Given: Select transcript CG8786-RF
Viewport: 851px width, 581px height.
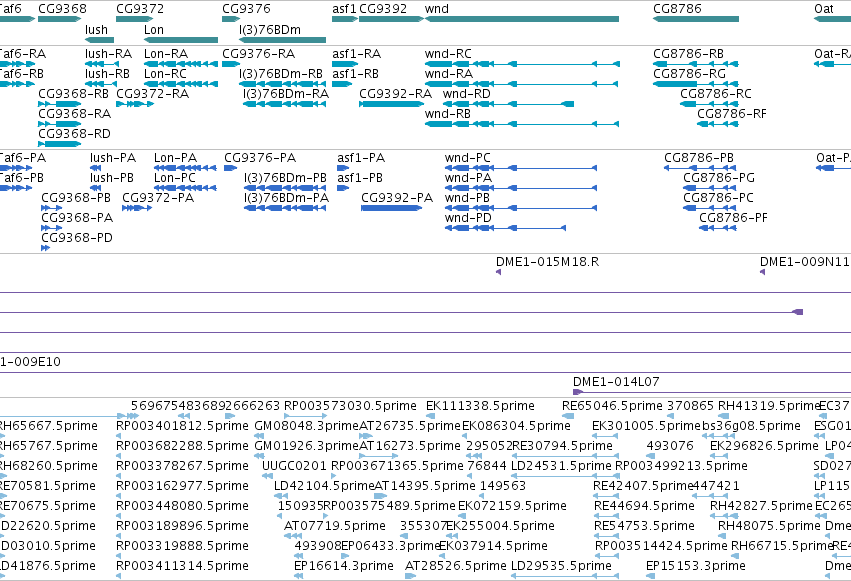Looking at the screenshot, I should (x=717, y=124).
